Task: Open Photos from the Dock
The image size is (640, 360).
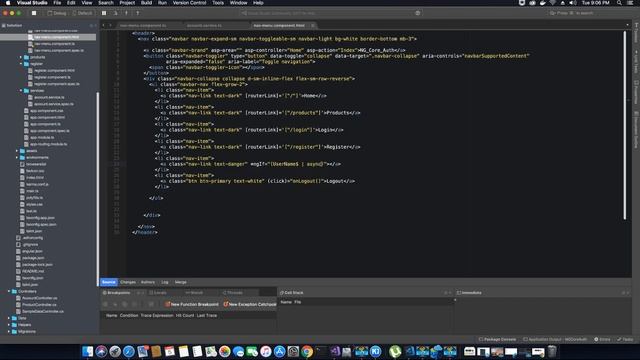Action: pos(224,351)
